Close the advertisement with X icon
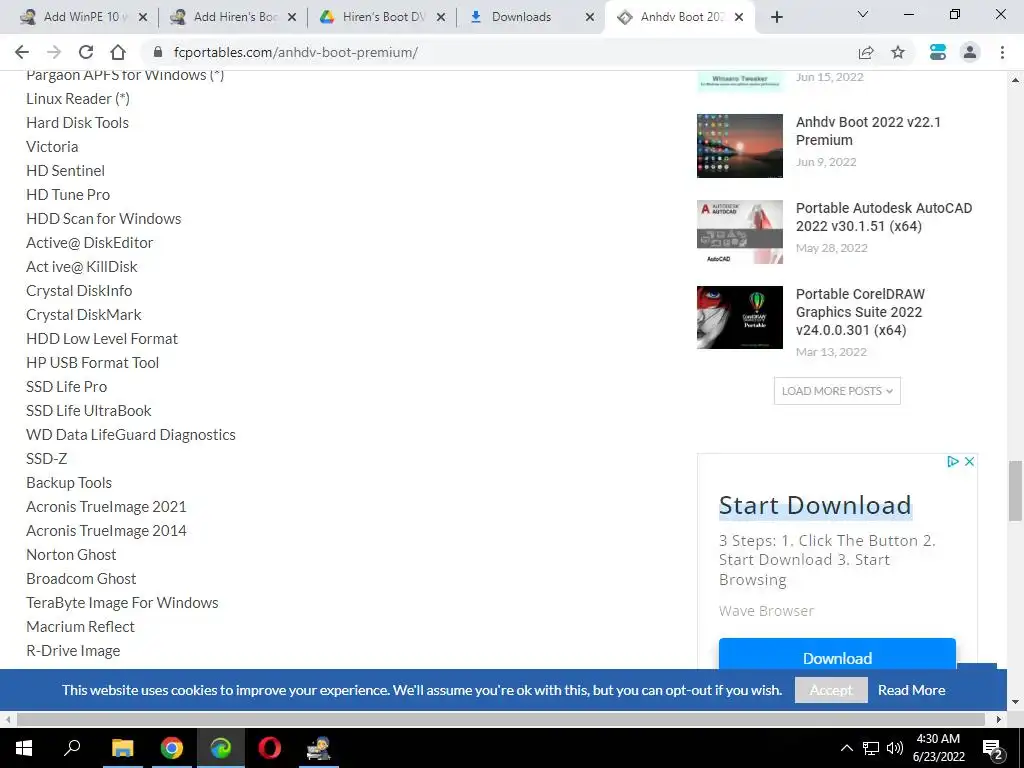The image size is (1024, 768). coord(969,461)
